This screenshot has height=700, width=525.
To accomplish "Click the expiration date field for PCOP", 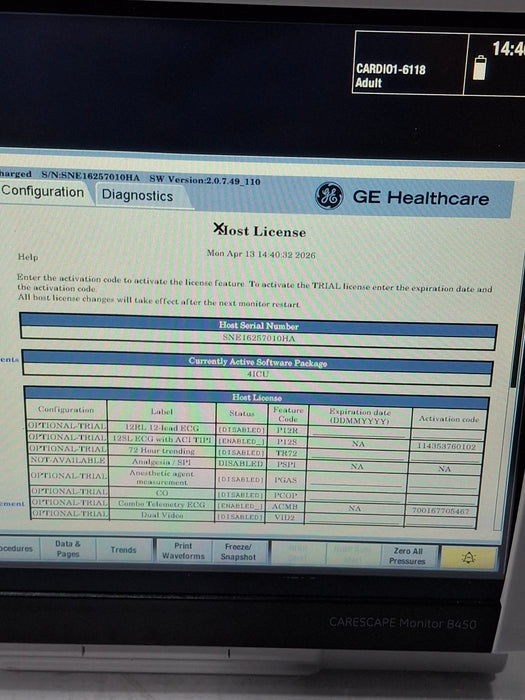I will (x=355, y=496).
